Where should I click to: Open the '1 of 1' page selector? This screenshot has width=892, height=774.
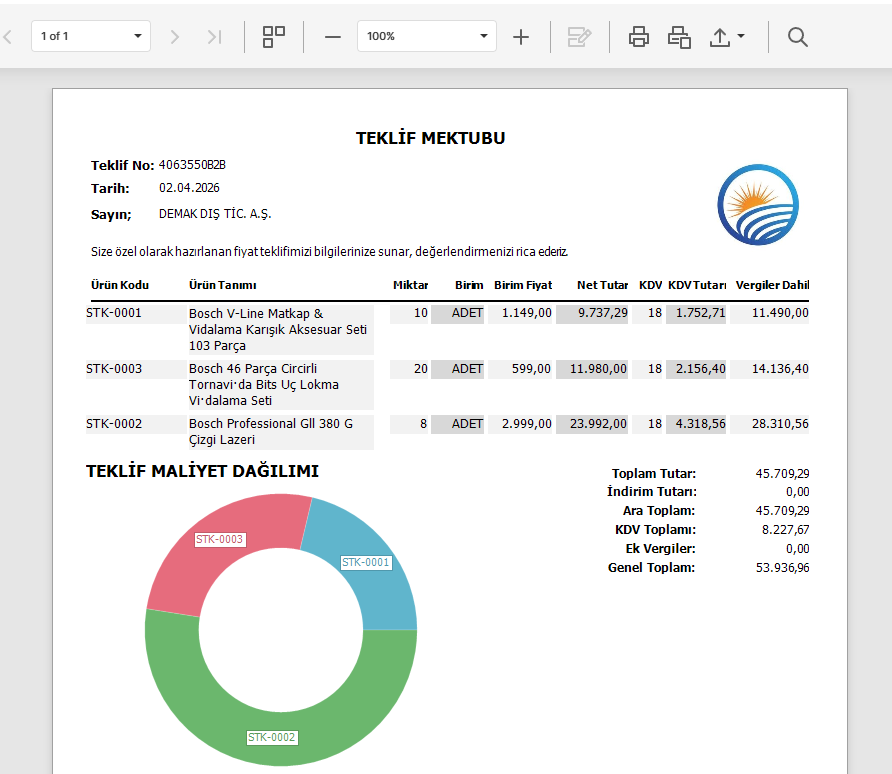point(91,36)
